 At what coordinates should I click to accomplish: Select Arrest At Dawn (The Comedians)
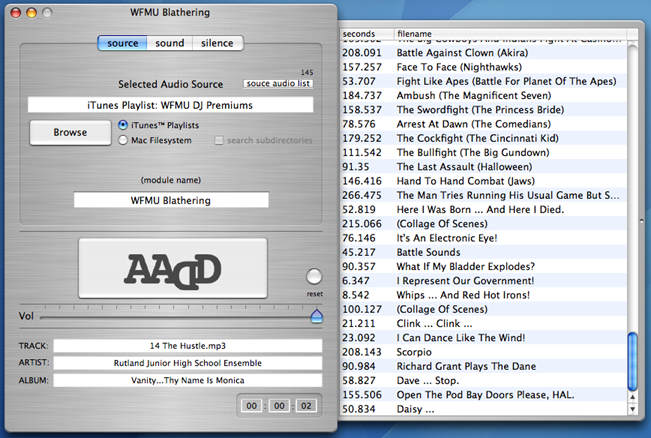483,124
